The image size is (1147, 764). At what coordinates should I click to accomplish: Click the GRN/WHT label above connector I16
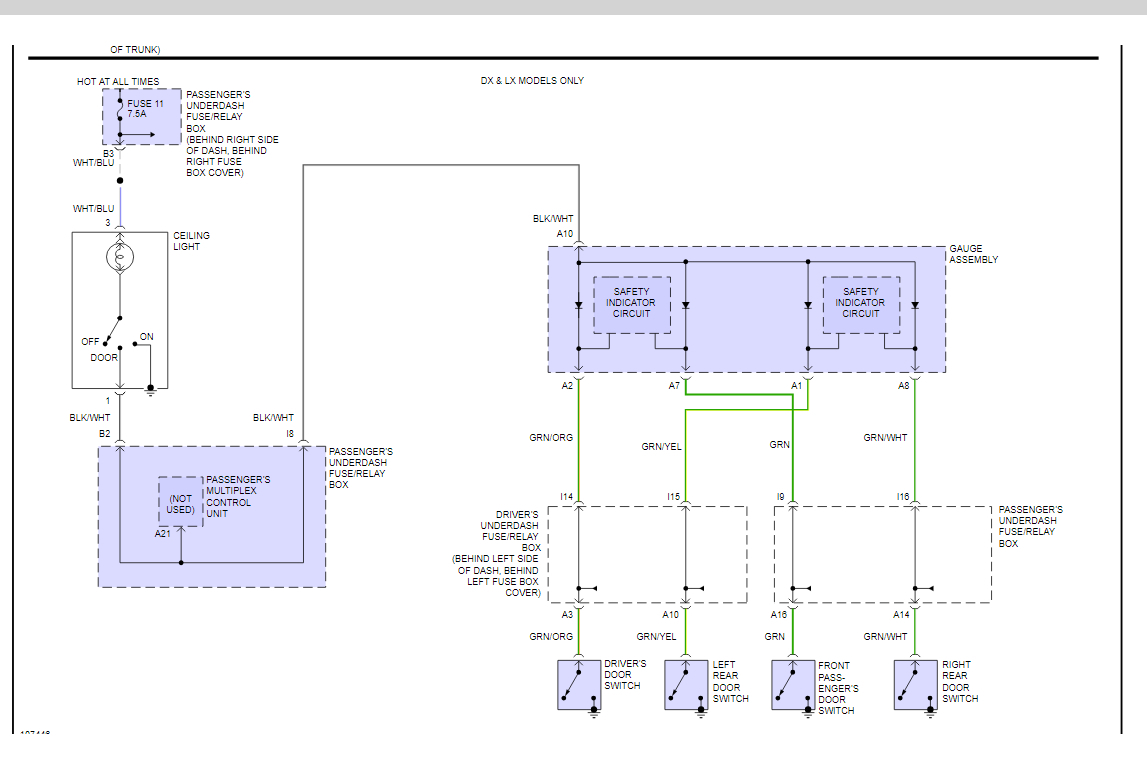pos(885,437)
